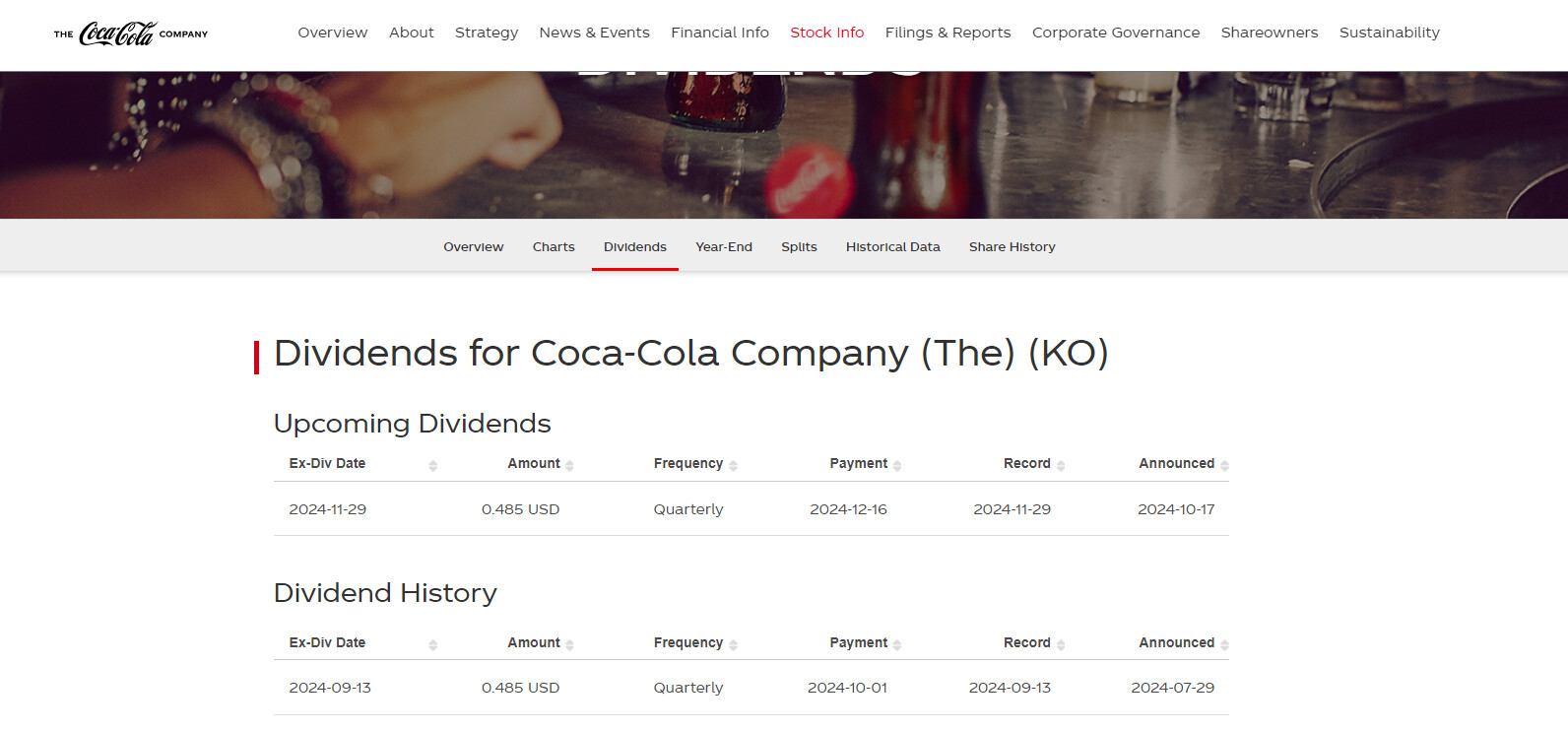
Task: Click upcoming payment date 2024-12-16
Action: [x=849, y=509]
